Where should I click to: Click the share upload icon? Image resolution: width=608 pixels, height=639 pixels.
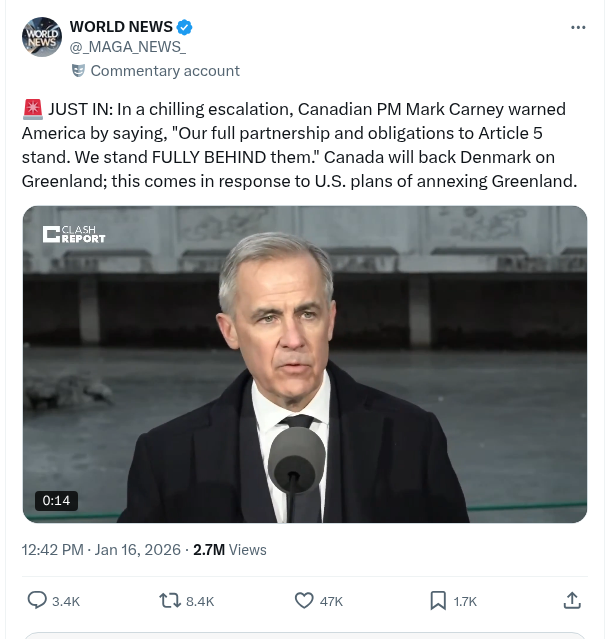[x=572, y=601]
